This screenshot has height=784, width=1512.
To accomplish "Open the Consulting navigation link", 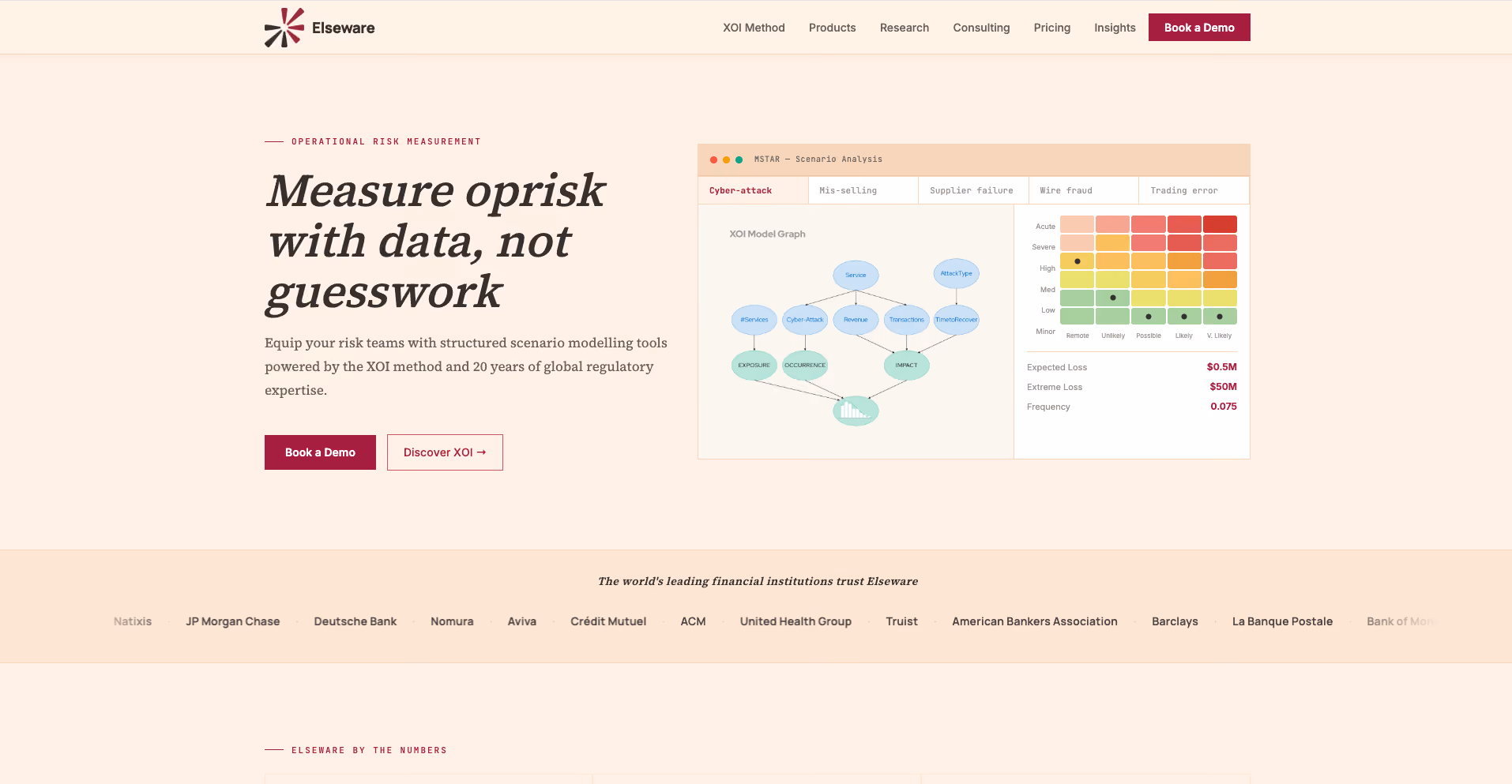I will coord(981,28).
